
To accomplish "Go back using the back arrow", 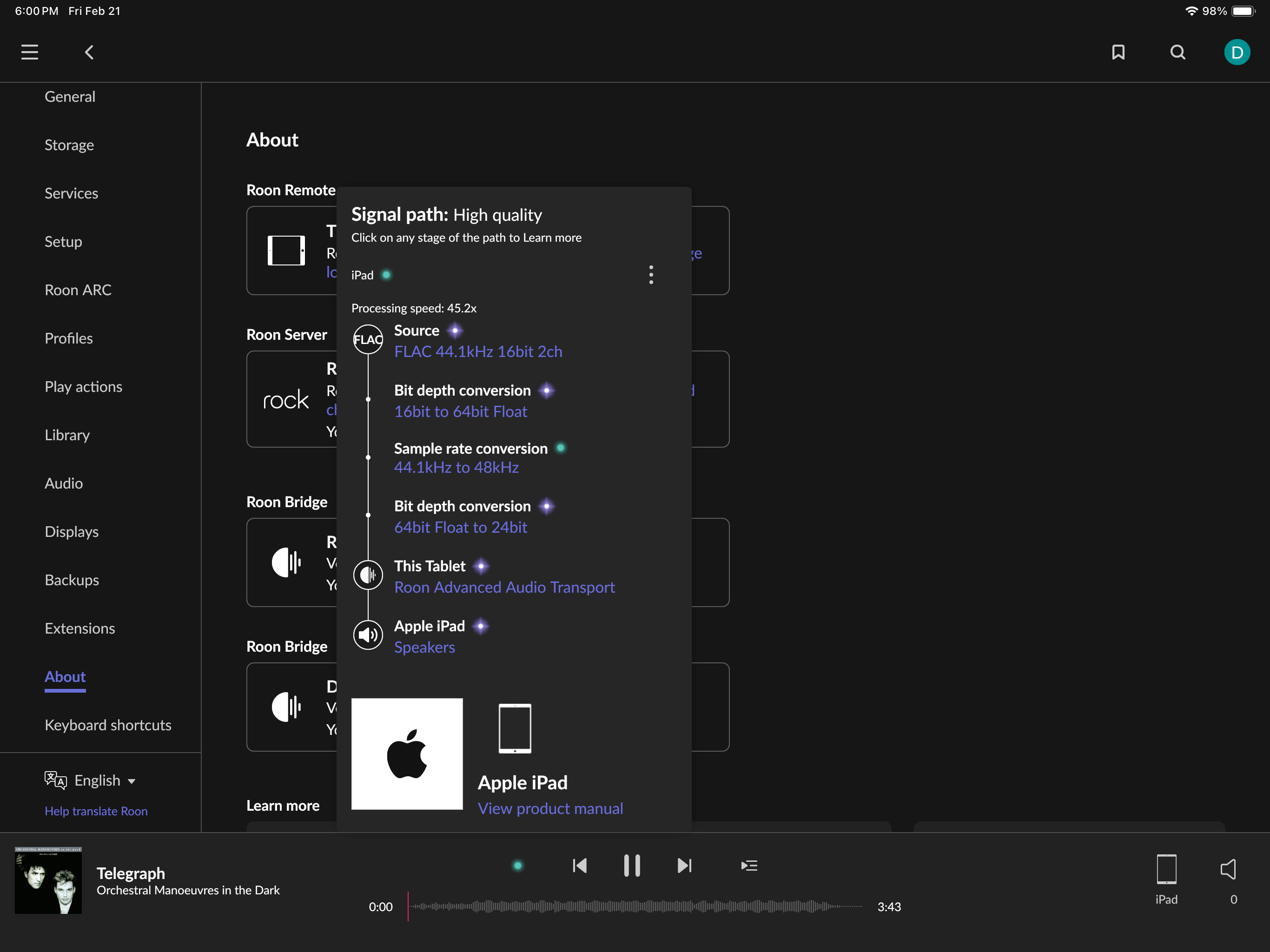I will (89, 52).
